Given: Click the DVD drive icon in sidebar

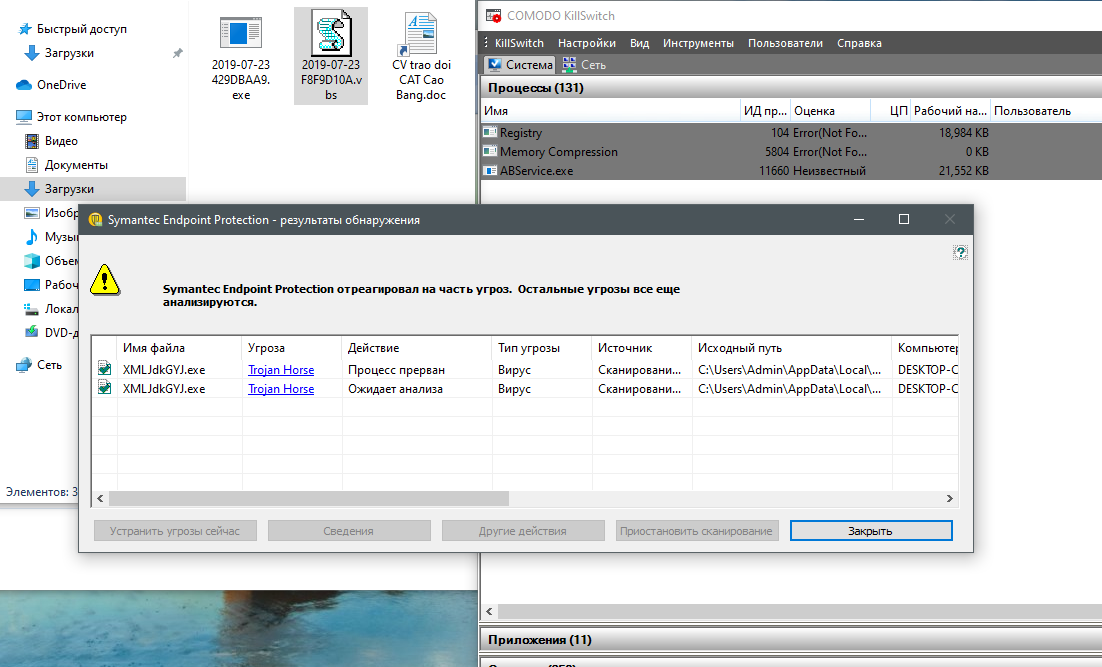Looking at the screenshot, I should [x=32, y=332].
